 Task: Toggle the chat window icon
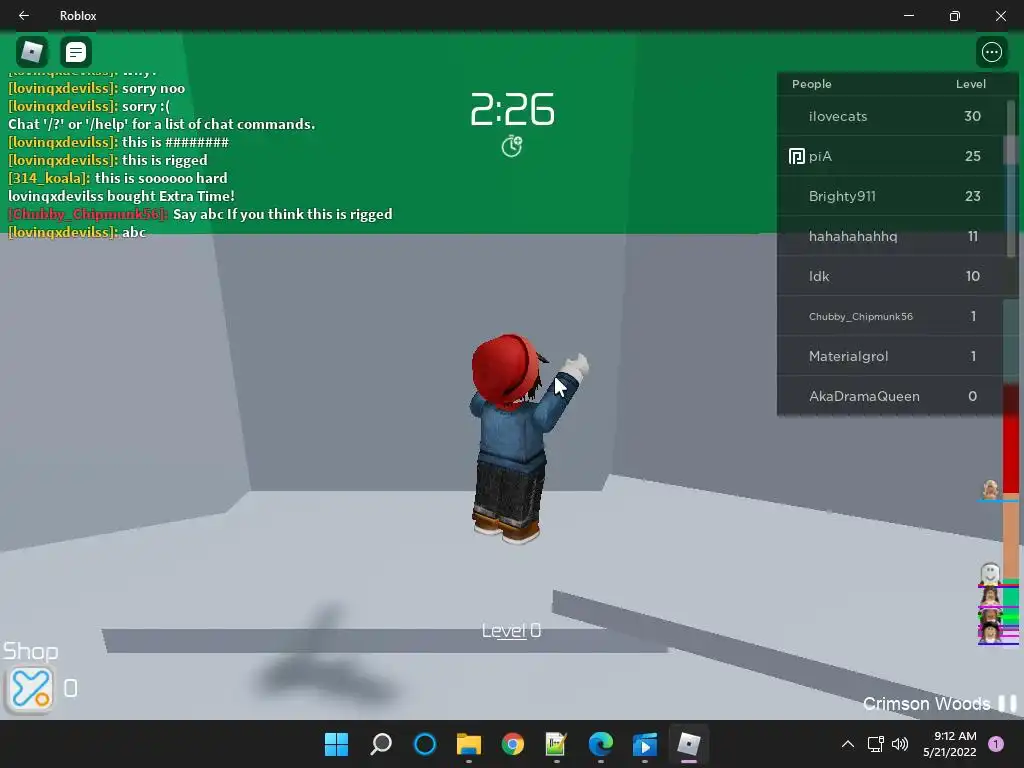(76, 52)
